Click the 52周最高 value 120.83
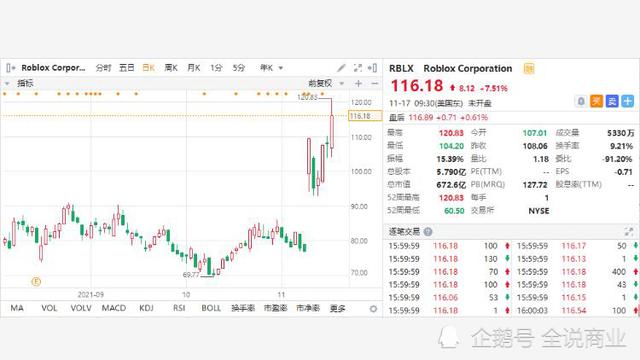Screen dimensions: 640x360 (x=451, y=198)
